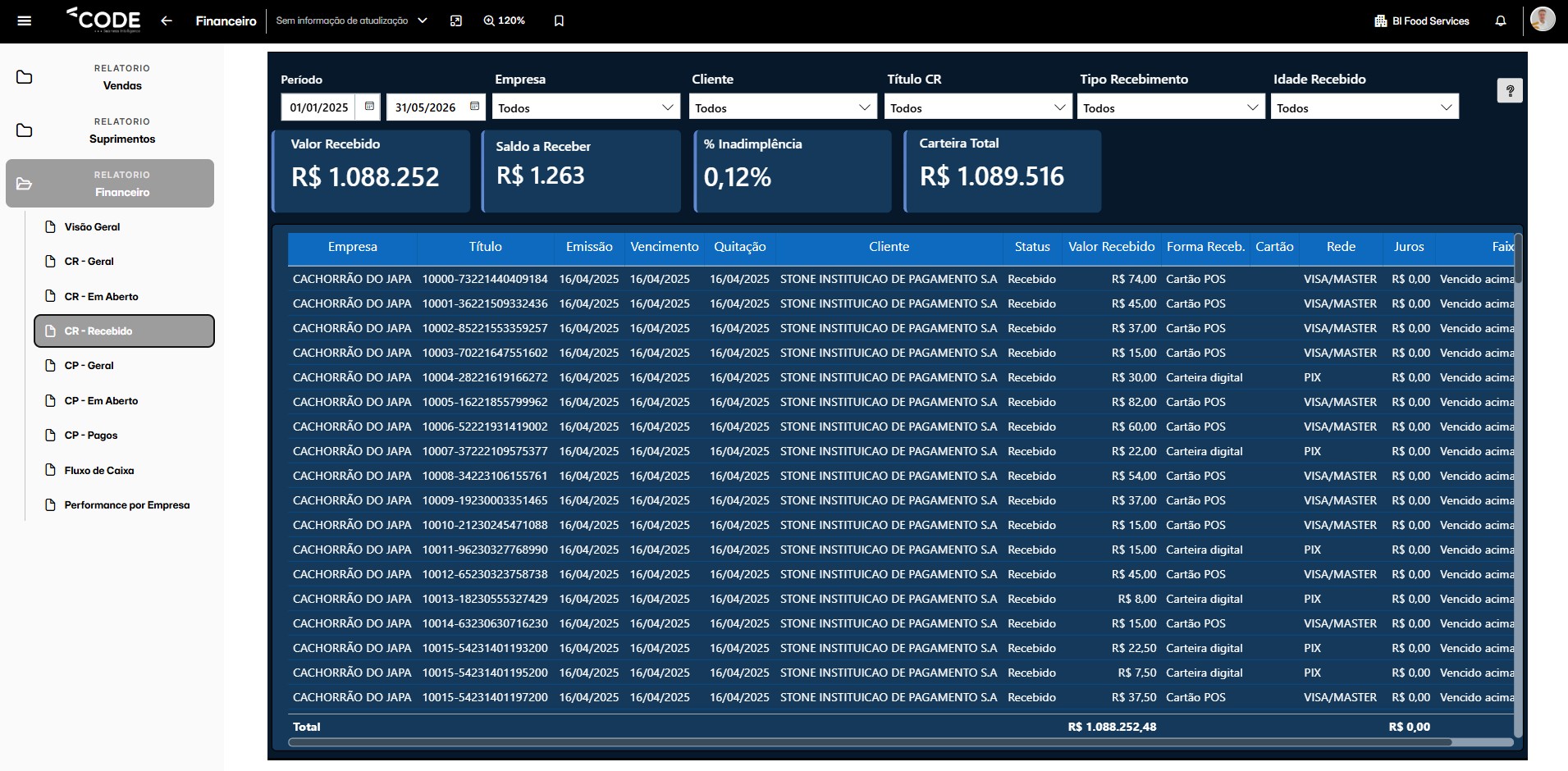Viewport: 1568px width, 771px height.
Task: Click the back arrow next to CODE logo
Action: point(167,21)
